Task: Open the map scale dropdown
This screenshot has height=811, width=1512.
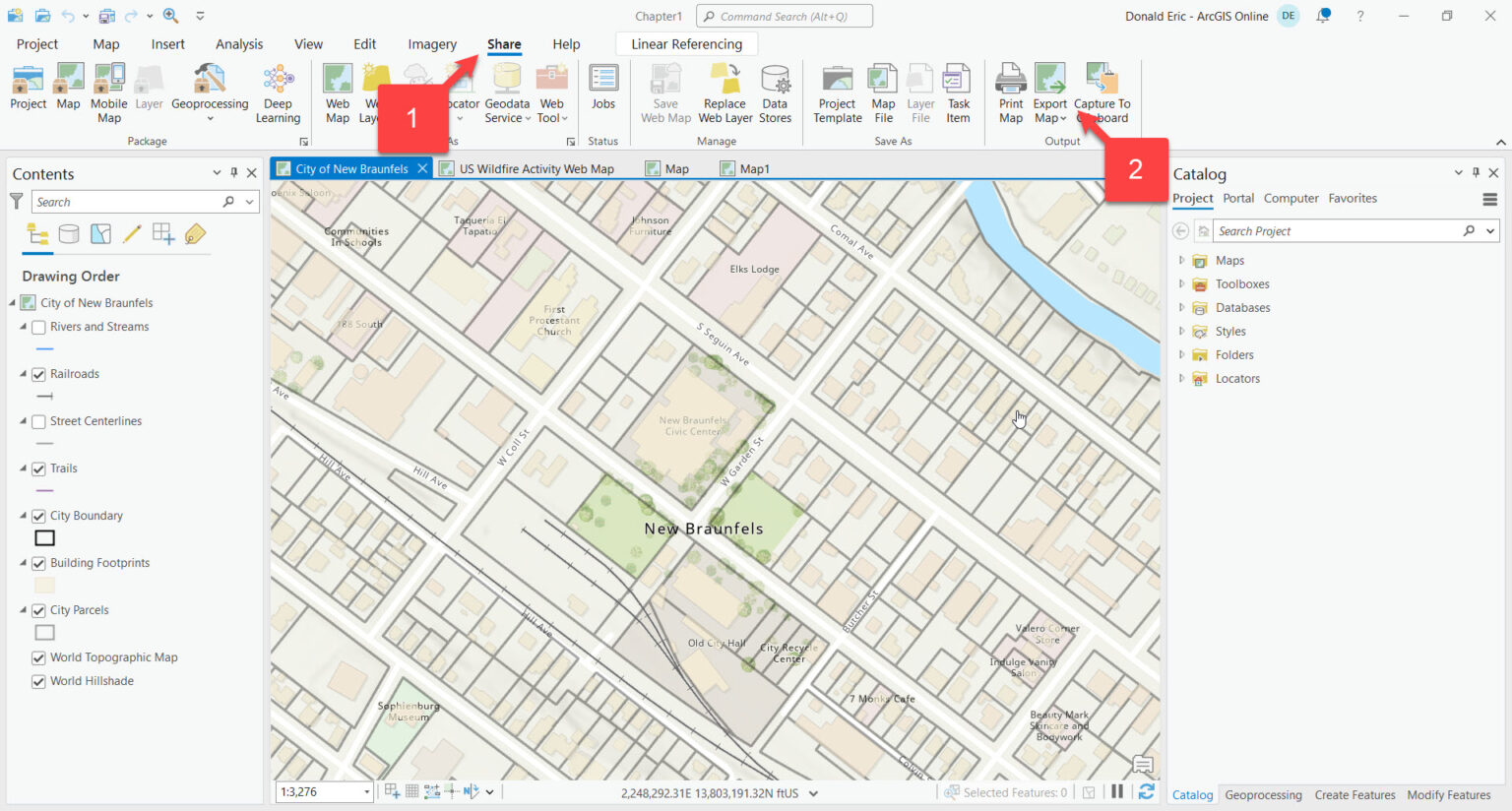Action: pos(365,791)
